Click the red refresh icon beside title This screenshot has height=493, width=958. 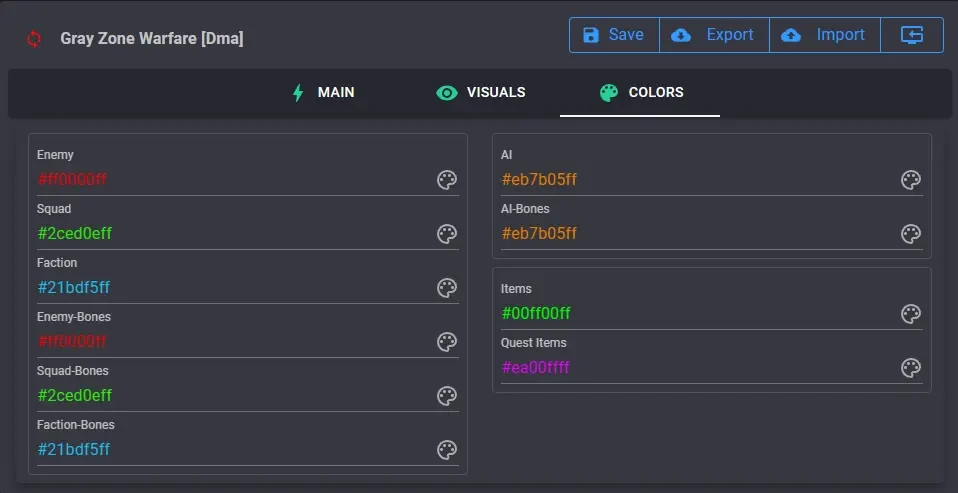point(34,39)
